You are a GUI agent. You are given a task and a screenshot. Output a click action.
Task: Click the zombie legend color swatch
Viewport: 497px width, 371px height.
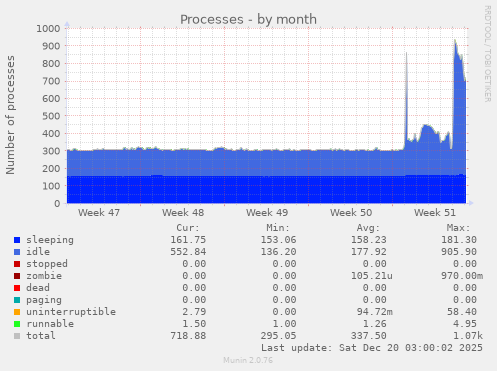tap(17, 276)
